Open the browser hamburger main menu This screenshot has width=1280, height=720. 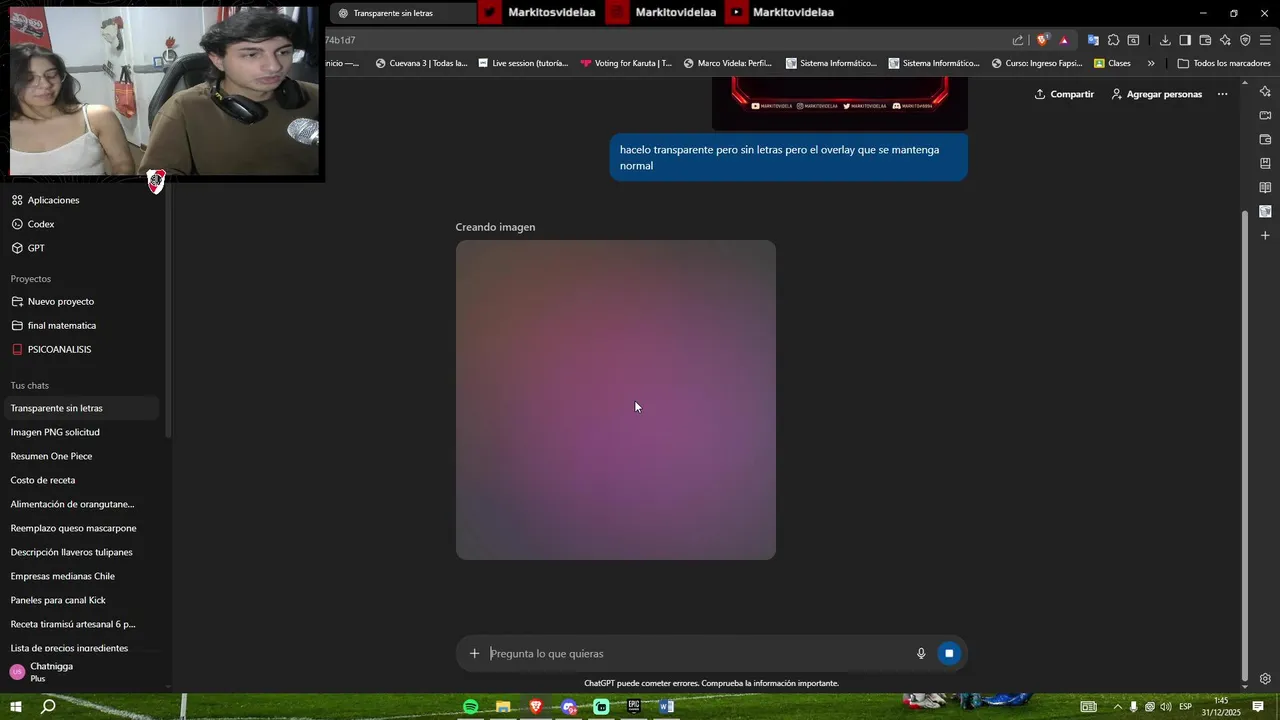click(1265, 40)
